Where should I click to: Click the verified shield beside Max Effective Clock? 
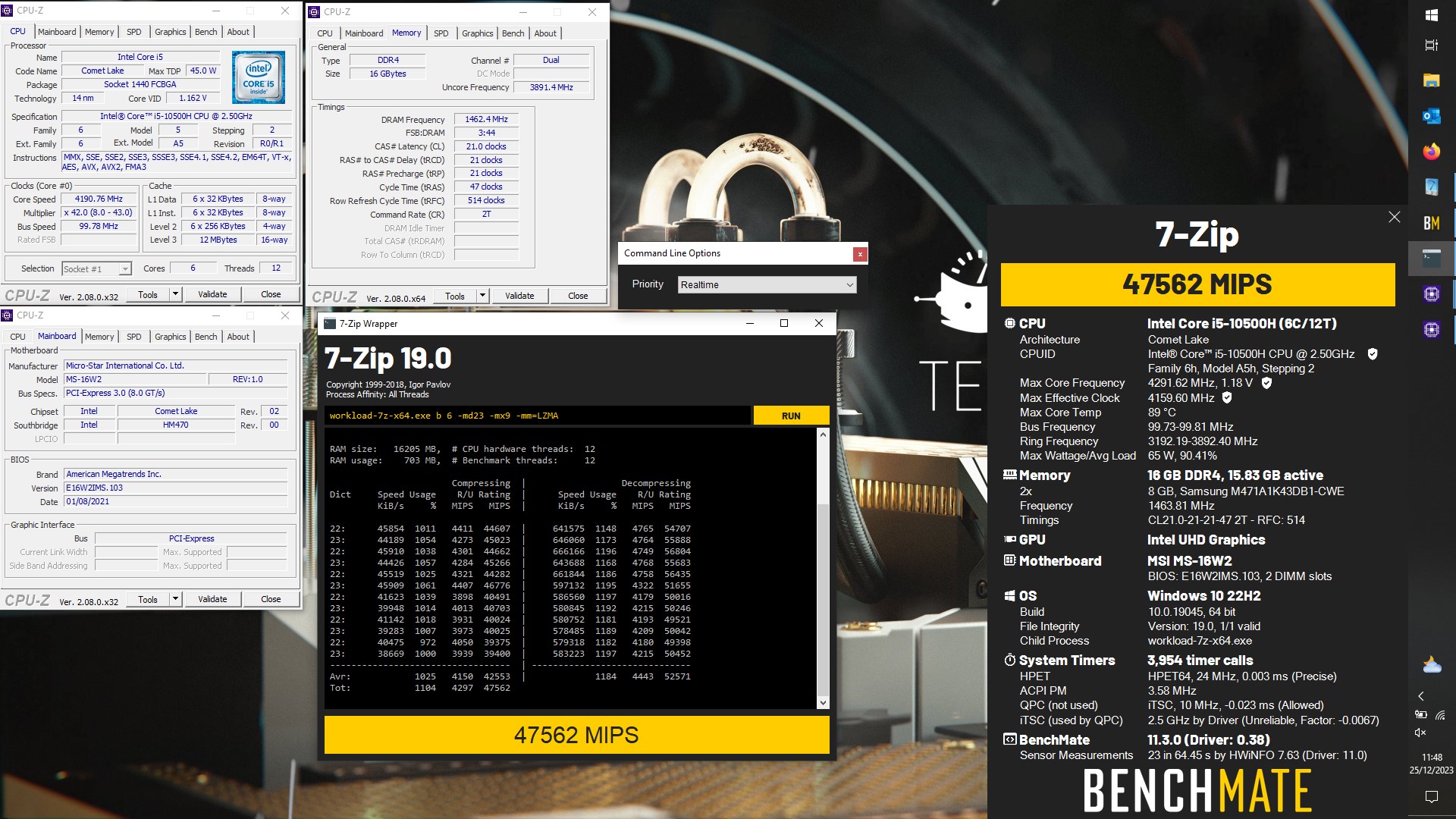pos(1226,397)
